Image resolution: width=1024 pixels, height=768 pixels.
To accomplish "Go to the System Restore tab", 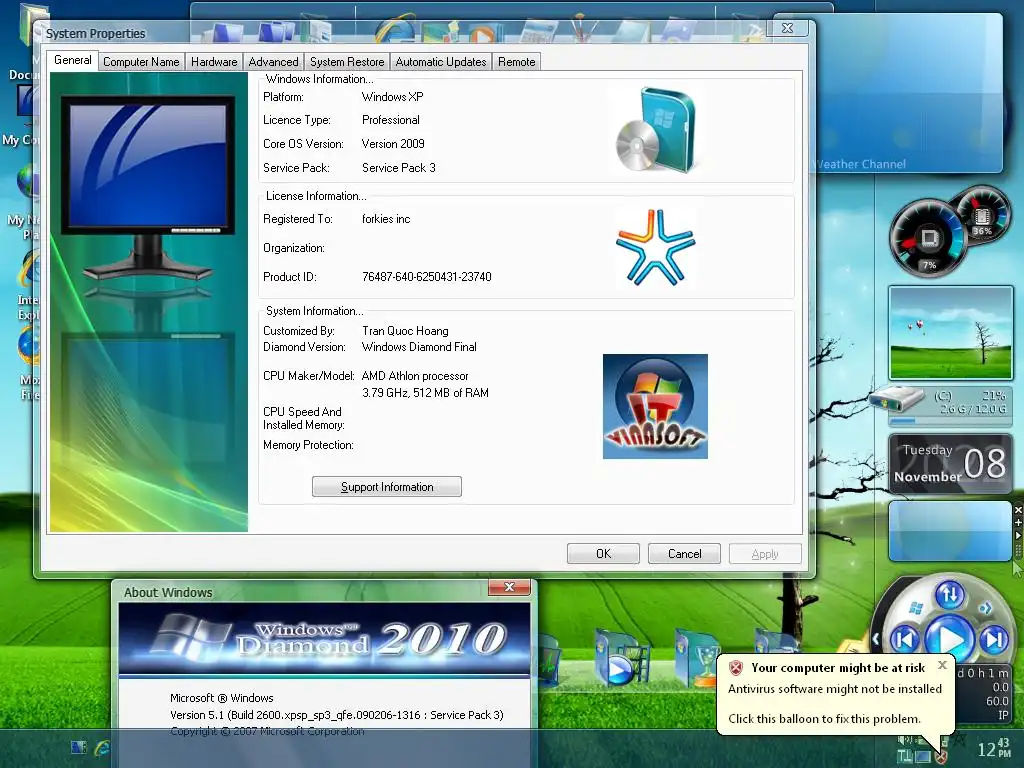I will coord(347,62).
